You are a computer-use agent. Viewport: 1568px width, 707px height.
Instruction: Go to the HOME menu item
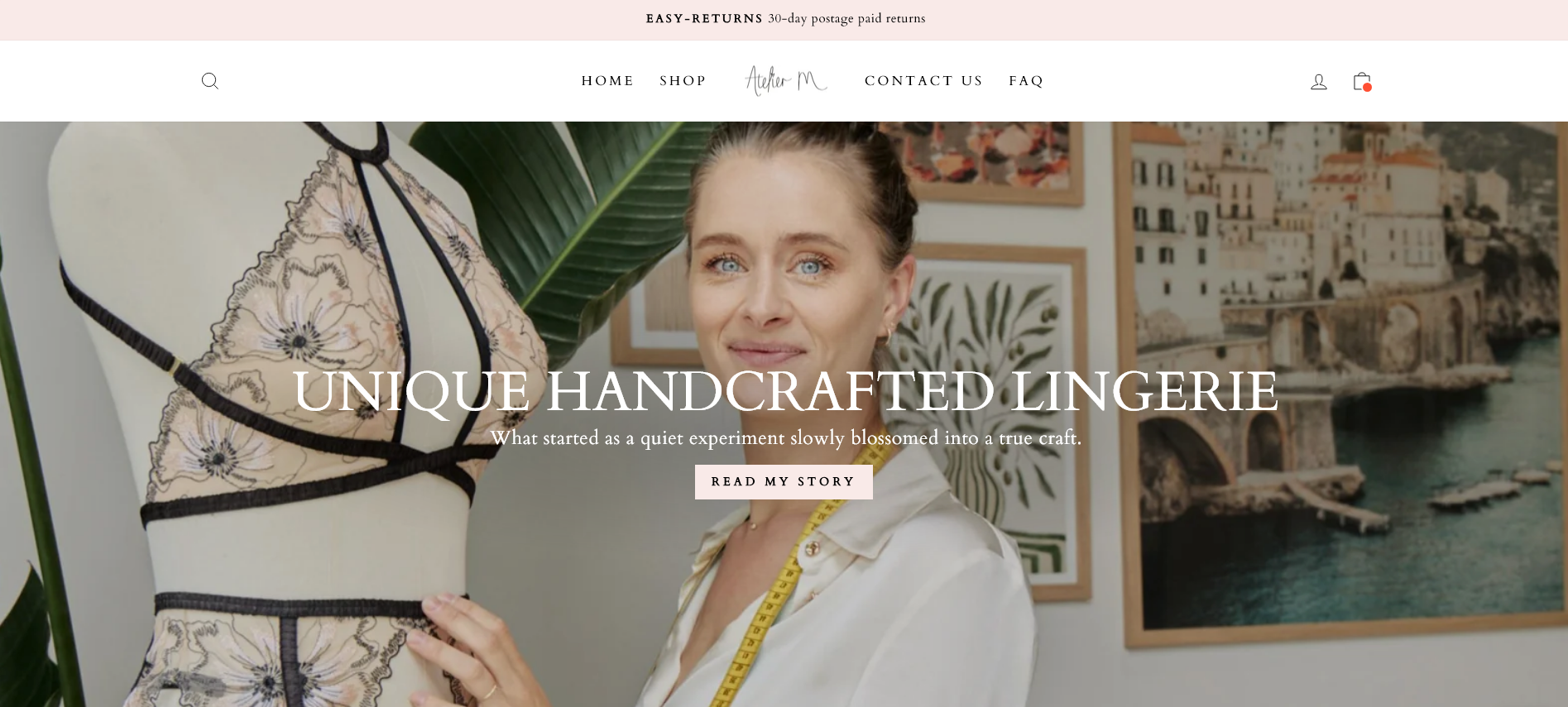coord(607,81)
